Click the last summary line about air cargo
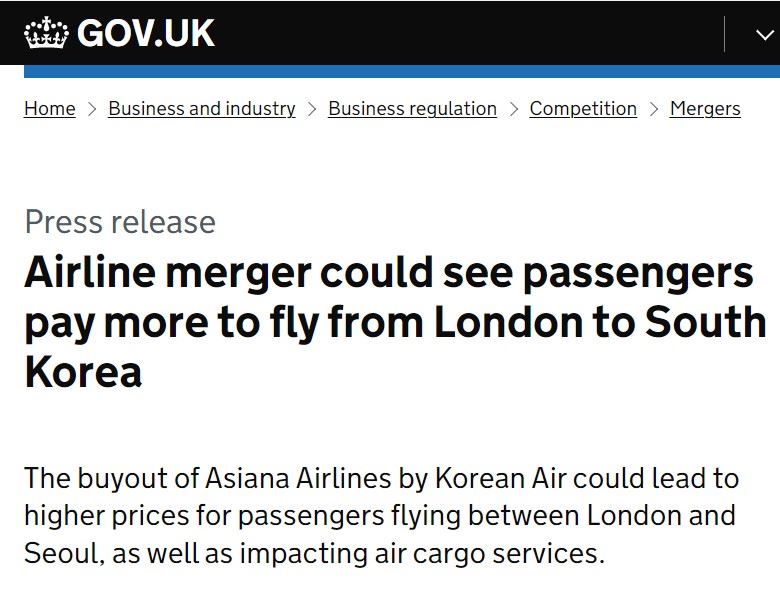This screenshot has height=611, width=780. [314, 553]
